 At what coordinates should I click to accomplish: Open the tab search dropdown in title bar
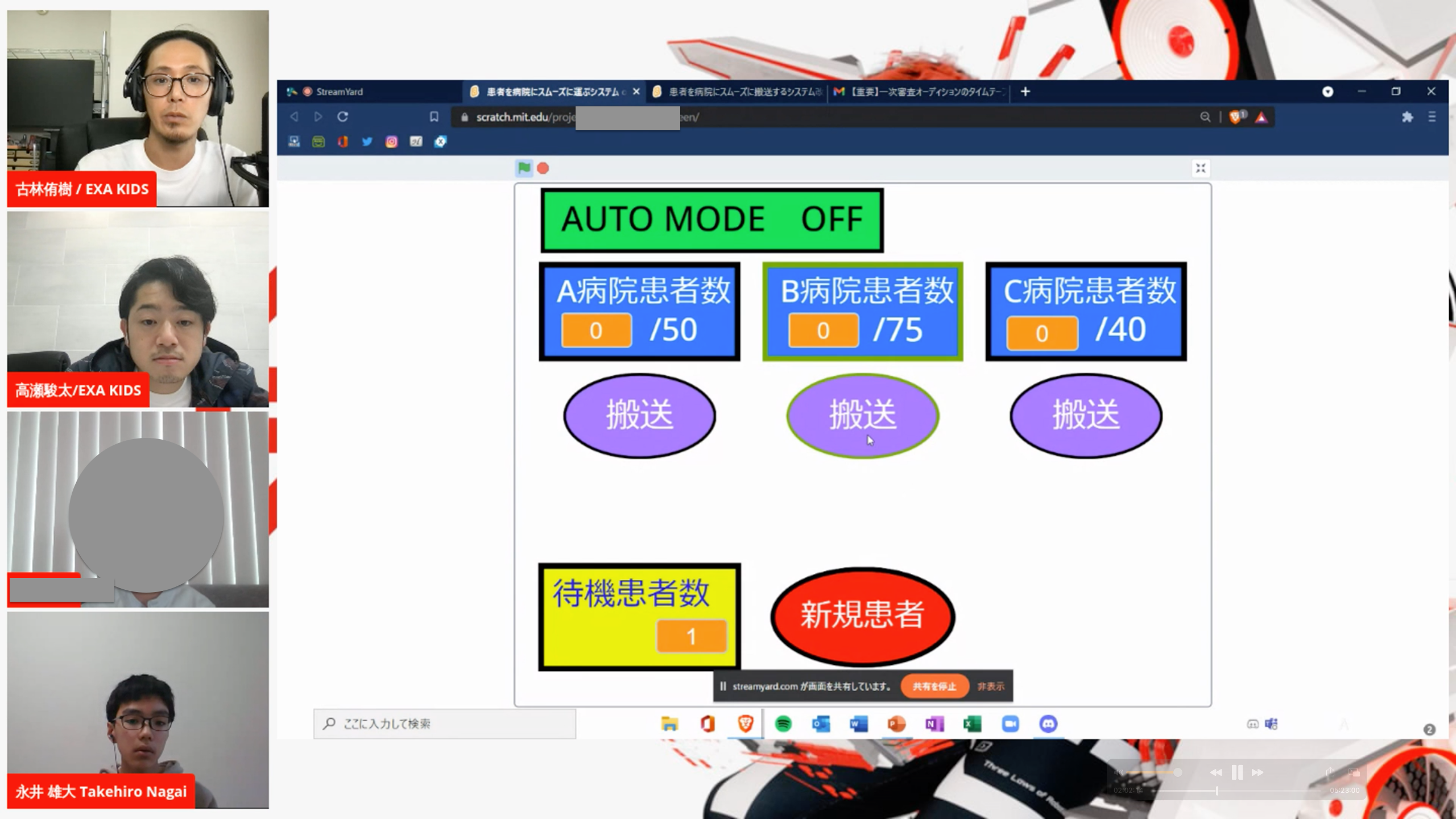click(1327, 92)
